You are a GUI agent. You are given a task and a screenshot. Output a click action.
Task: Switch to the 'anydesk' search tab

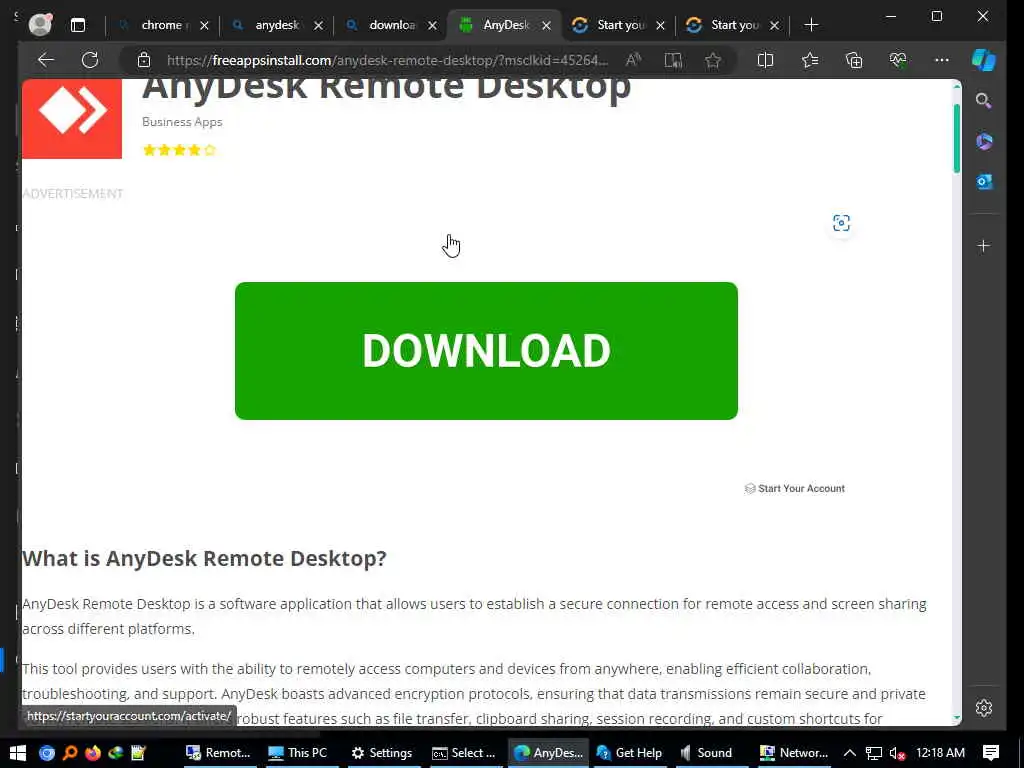[276, 25]
